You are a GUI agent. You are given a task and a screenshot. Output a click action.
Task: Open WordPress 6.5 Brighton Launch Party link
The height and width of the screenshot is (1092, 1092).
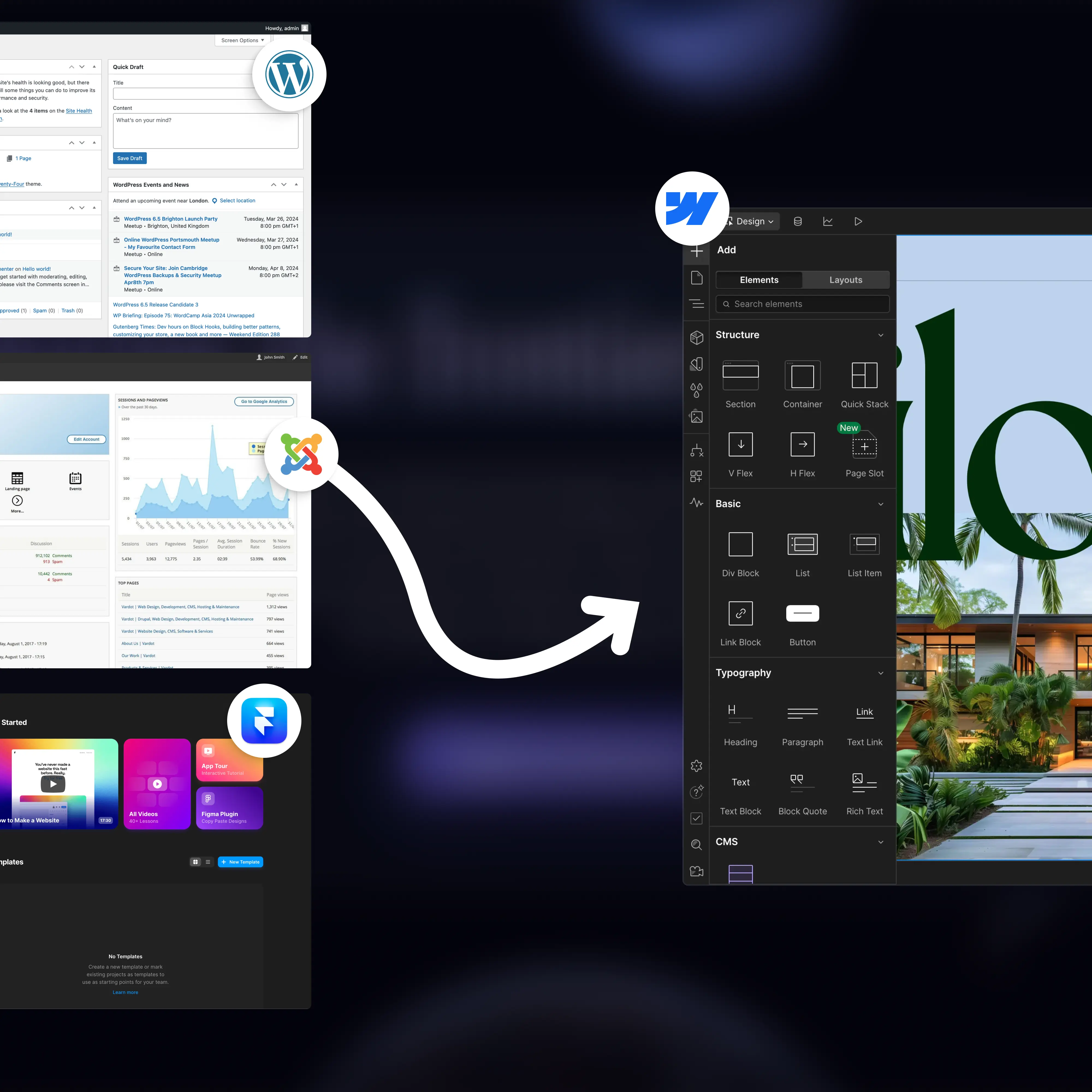click(171, 219)
